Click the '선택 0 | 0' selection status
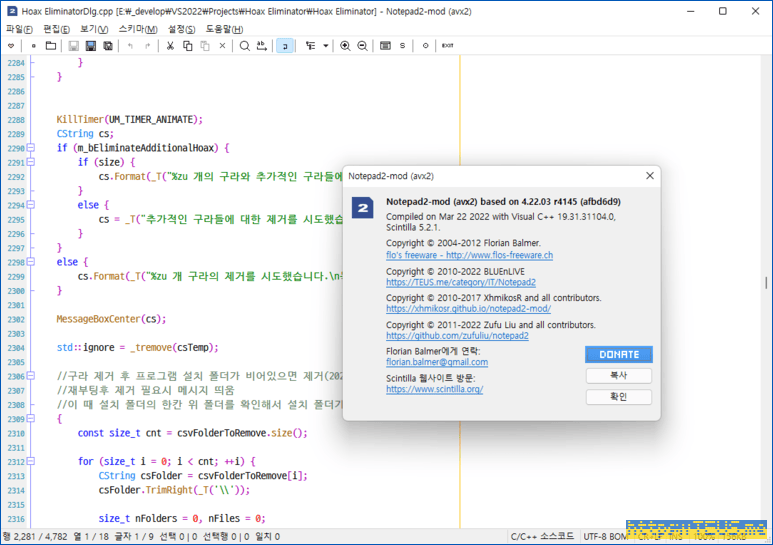This screenshot has height=545, width=773. (x=178, y=537)
